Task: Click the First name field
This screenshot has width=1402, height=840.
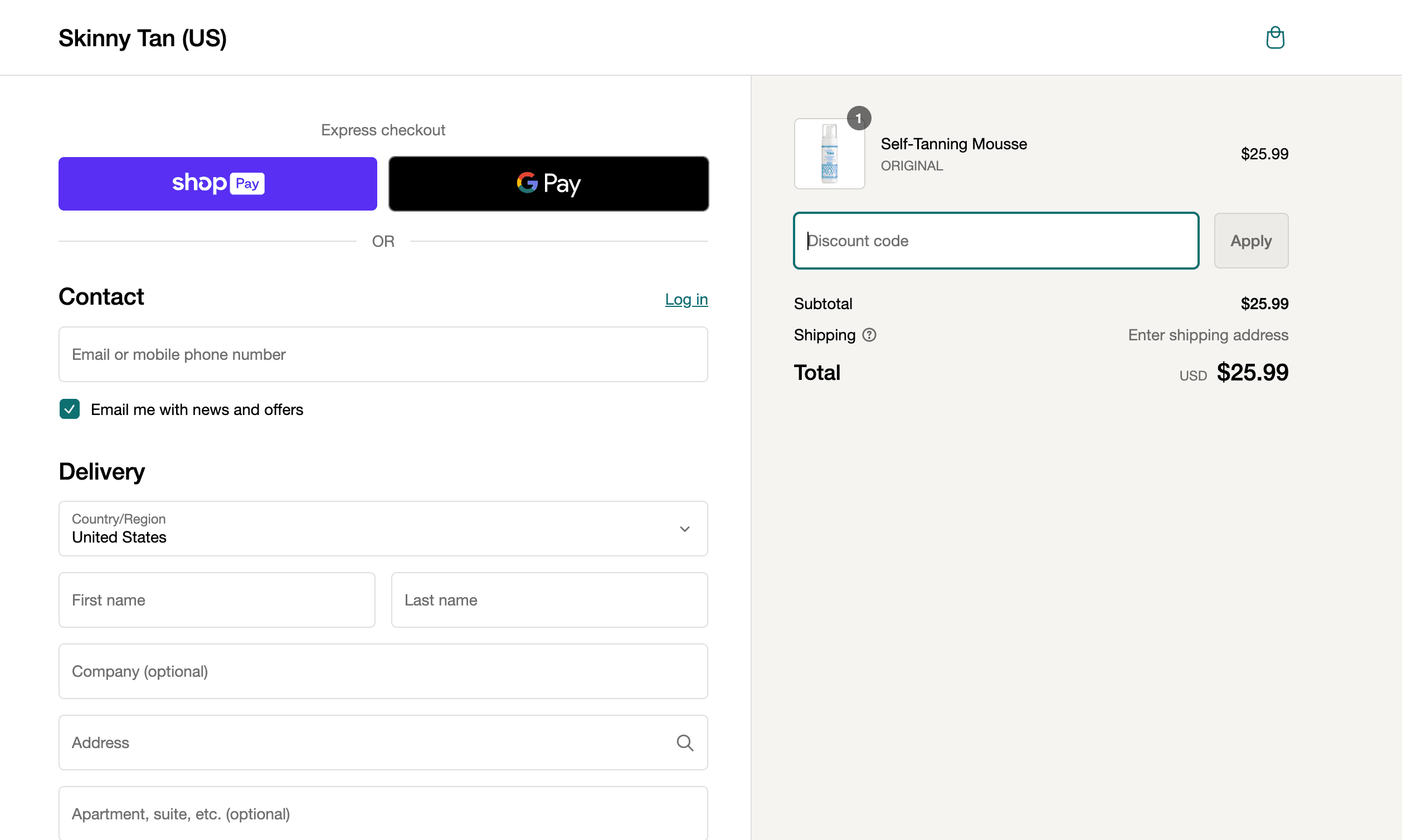Action: (217, 600)
